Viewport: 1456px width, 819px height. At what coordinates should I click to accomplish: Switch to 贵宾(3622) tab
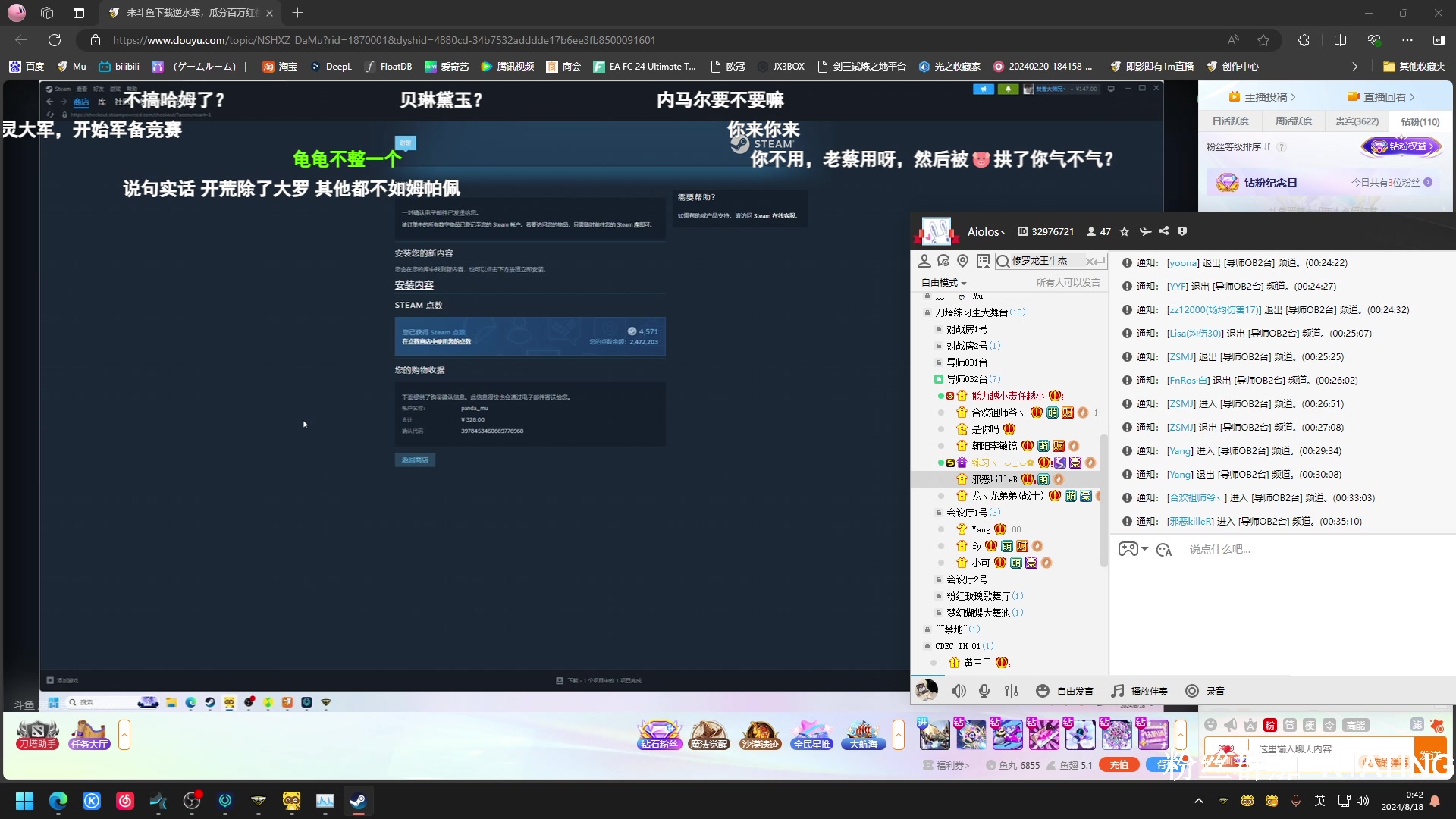coord(1357,121)
